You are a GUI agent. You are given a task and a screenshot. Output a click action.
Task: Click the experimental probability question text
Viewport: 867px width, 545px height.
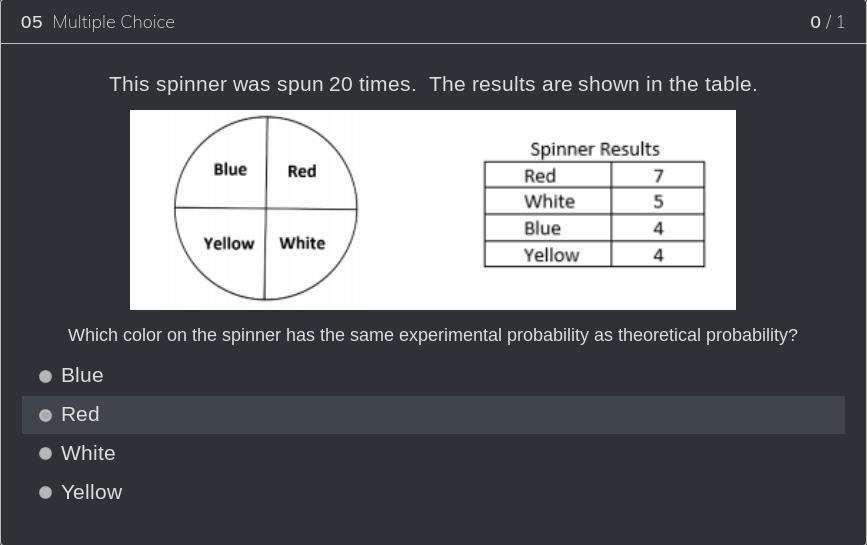pos(433,335)
